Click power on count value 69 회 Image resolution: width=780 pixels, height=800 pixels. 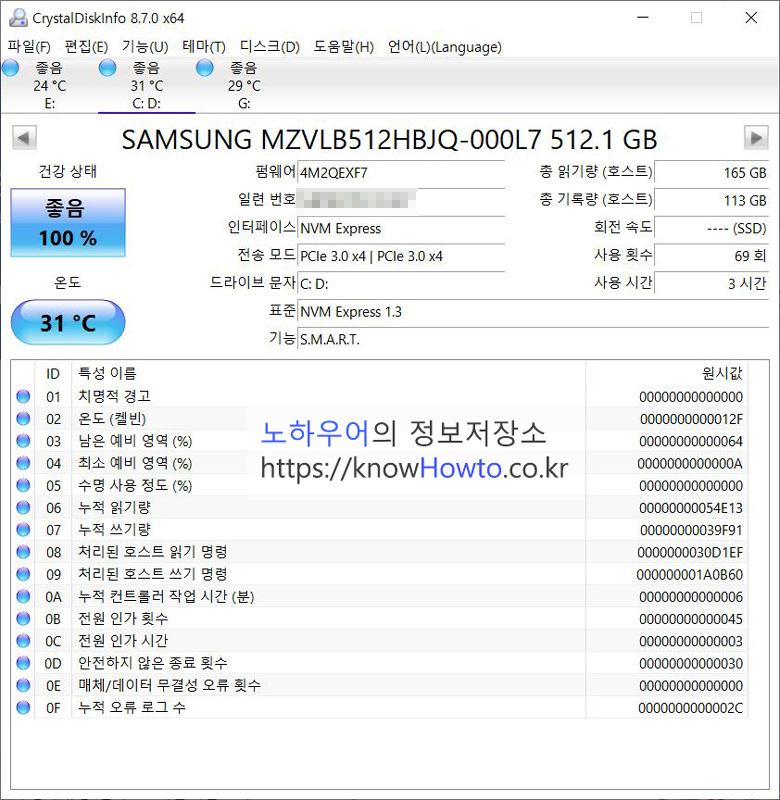pos(712,256)
